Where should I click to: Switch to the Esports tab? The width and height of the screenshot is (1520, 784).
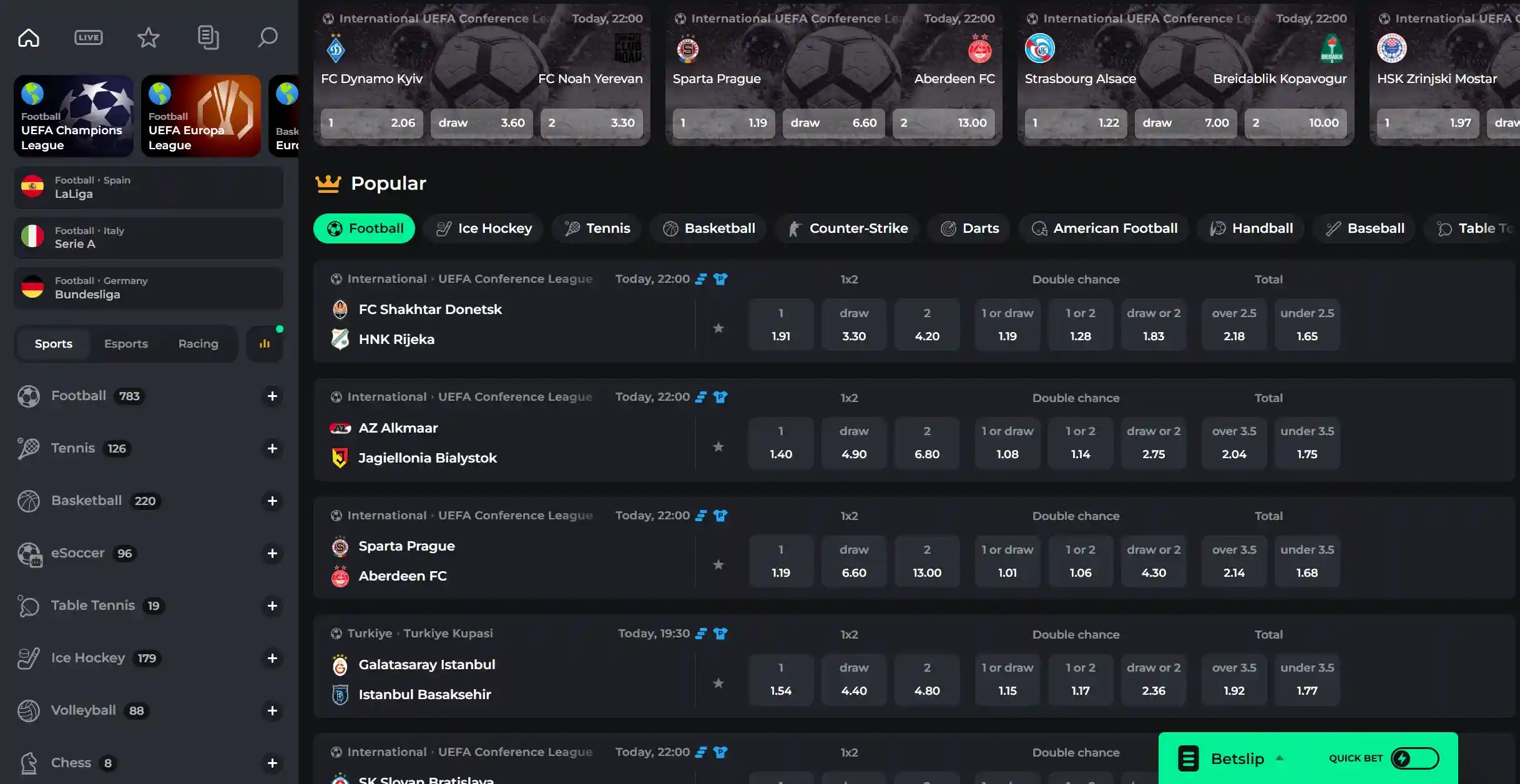[x=125, y=343]
